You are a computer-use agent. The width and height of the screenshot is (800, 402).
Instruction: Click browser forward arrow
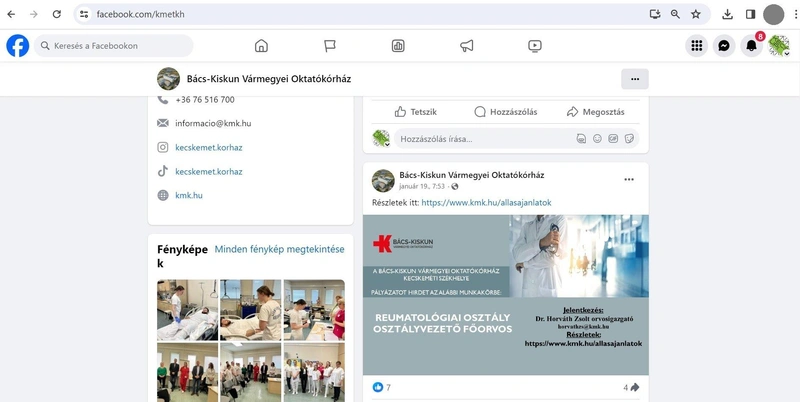click(x=34, y=14)
